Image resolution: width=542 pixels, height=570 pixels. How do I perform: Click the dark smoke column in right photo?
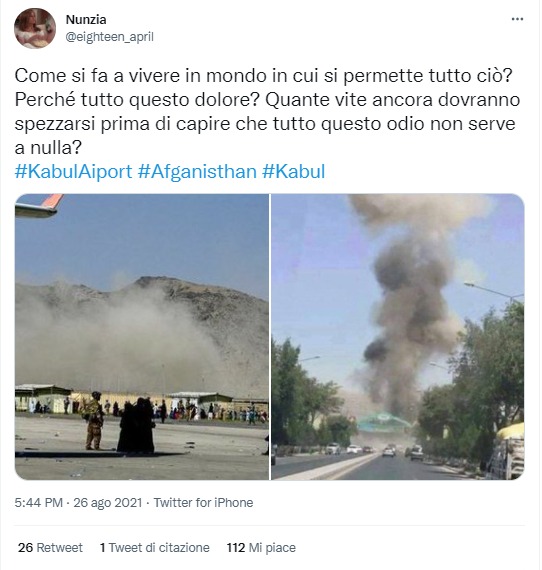point(407,320)
